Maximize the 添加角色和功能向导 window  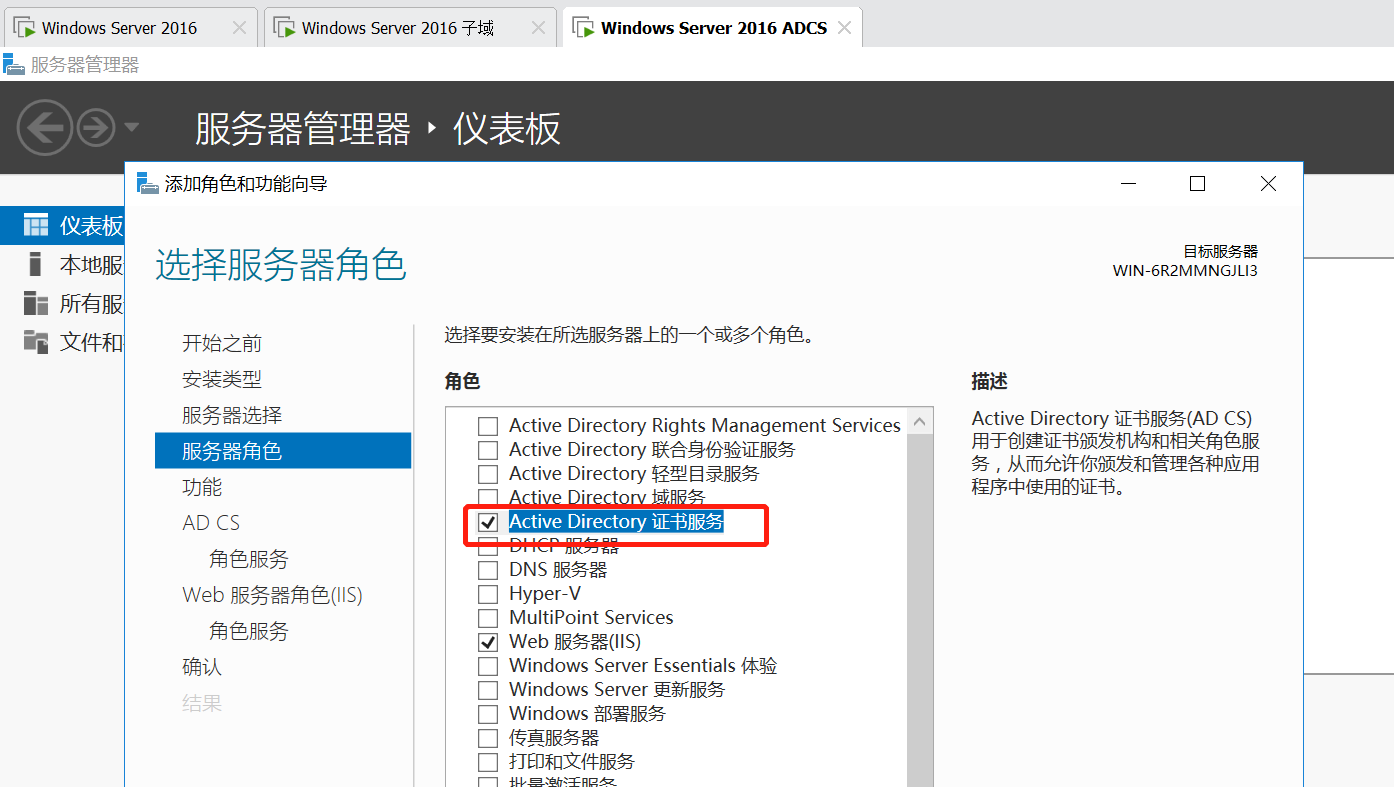tap(1197, 184)
